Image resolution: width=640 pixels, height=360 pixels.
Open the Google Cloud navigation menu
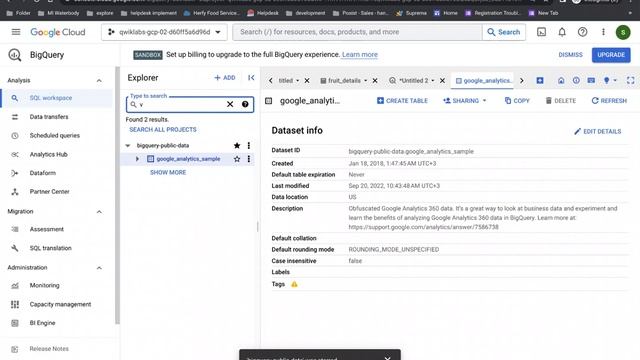(16, 32)
